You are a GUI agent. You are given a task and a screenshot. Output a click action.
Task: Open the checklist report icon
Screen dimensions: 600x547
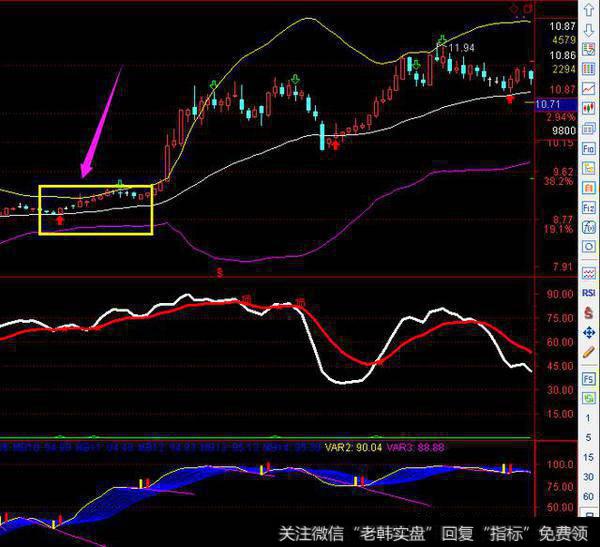click(589, 49)
